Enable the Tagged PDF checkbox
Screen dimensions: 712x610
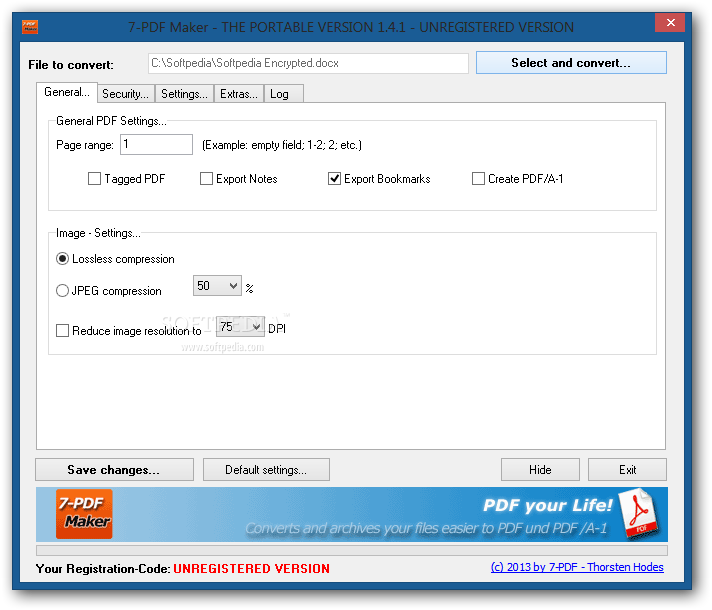pyautogui.click(x=94, y=179)
